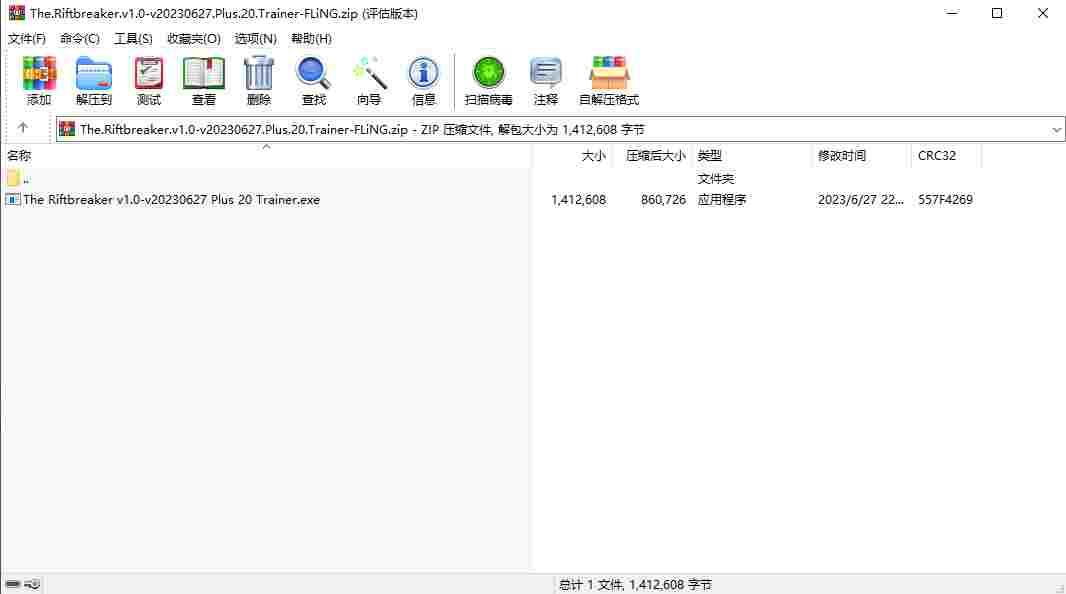Open the 命令(C) menu
The image size is (1066, 594).
pos(80,39)
